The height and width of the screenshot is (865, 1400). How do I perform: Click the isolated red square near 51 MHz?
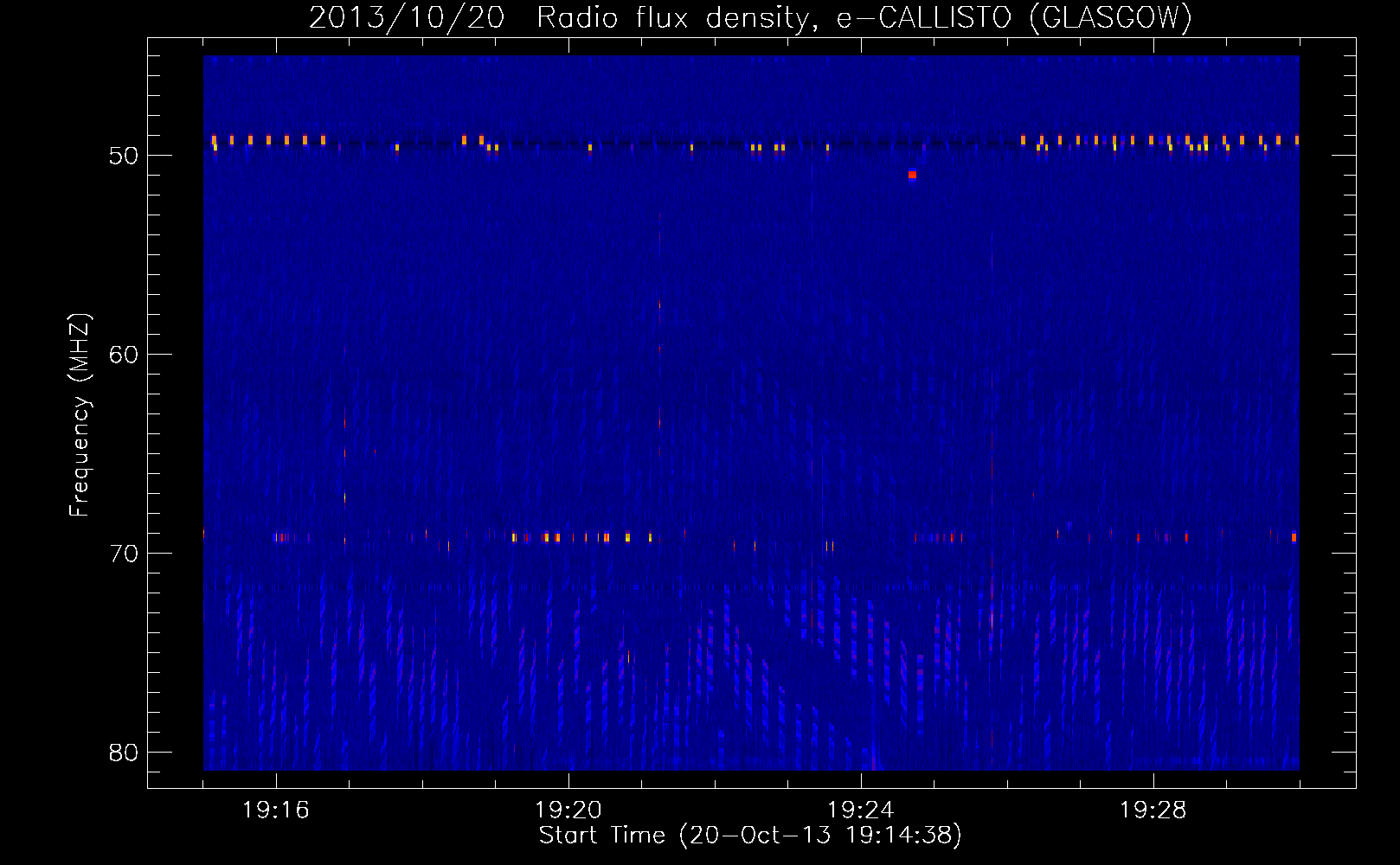pyautogui.click(x=912, y=175)
